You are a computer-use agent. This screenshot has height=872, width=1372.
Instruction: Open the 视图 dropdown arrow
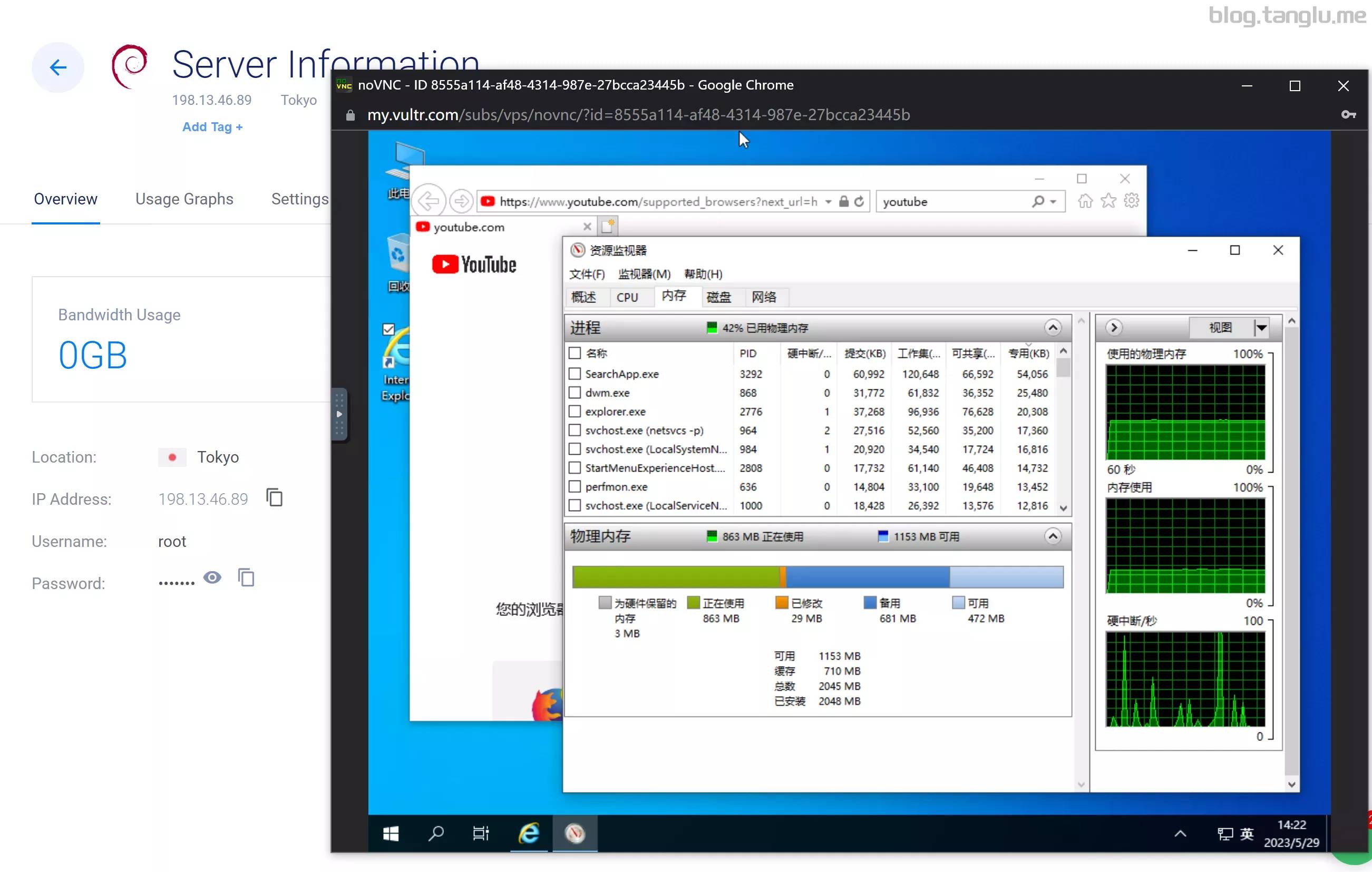1261,328
